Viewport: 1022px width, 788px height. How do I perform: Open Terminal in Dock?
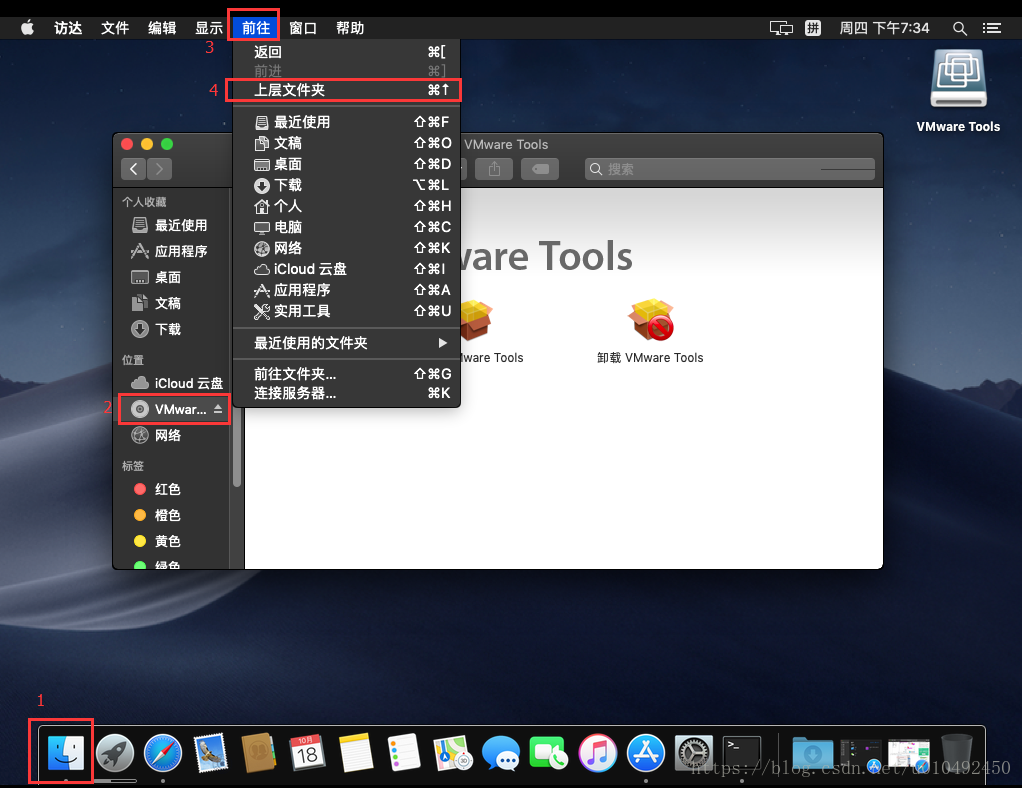pyautogui.click(x=742, y=753)
